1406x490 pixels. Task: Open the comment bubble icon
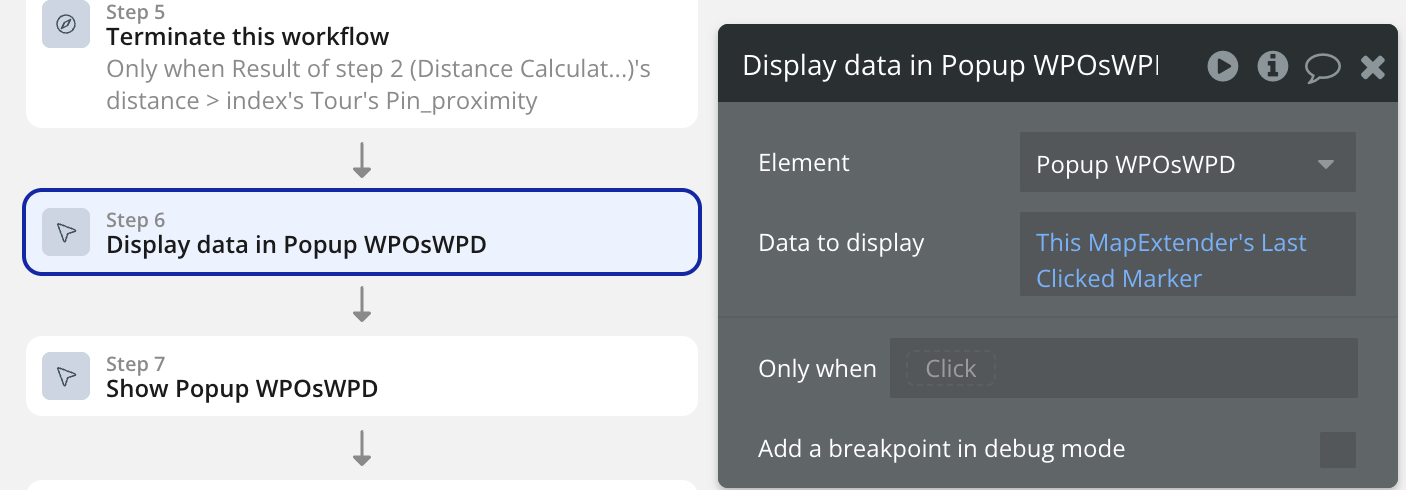[1322, 67]
